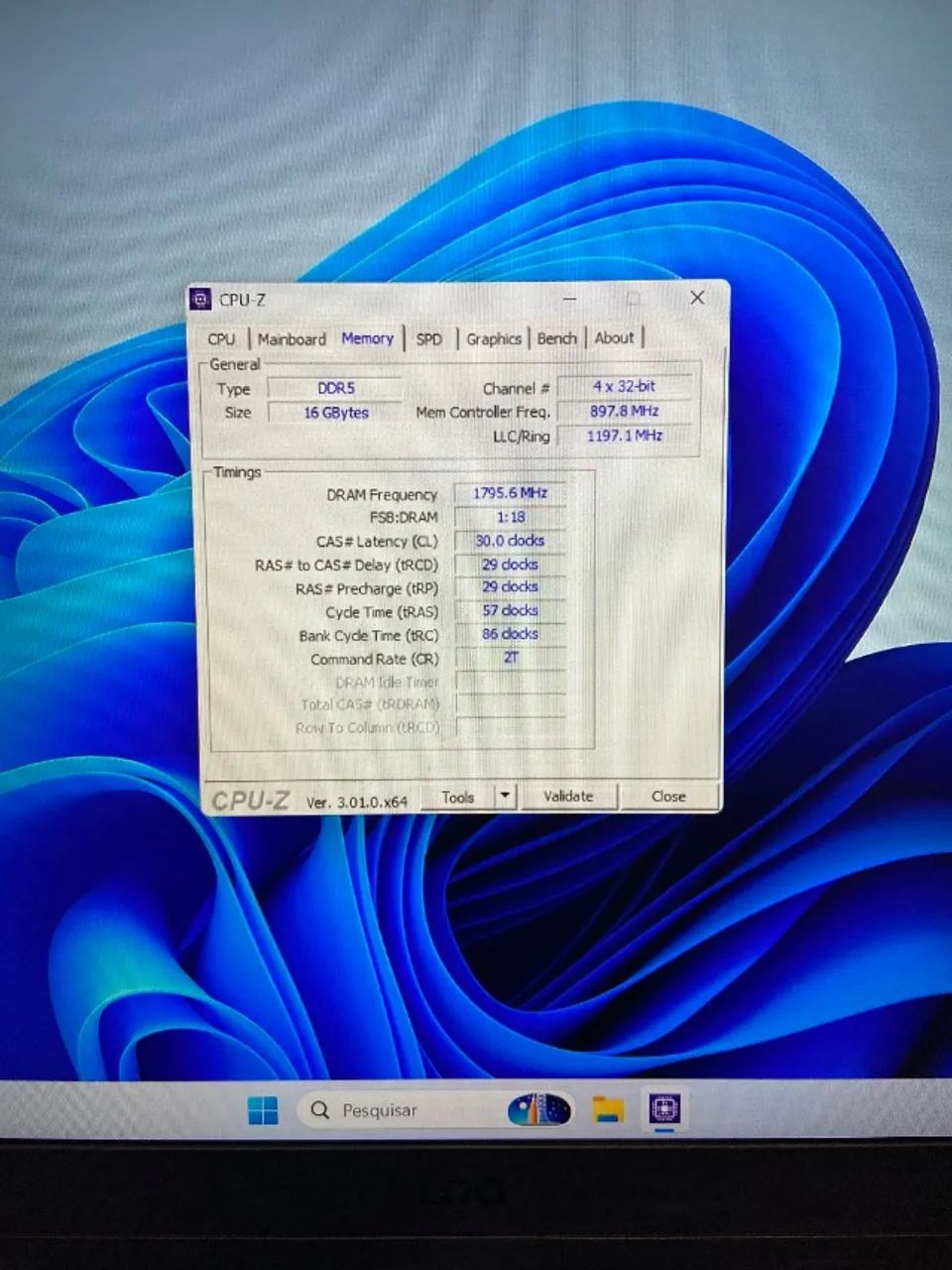Select the CAS# Latency value 30.0 clocks
The image size is (952, 1270).
point(510,541)
